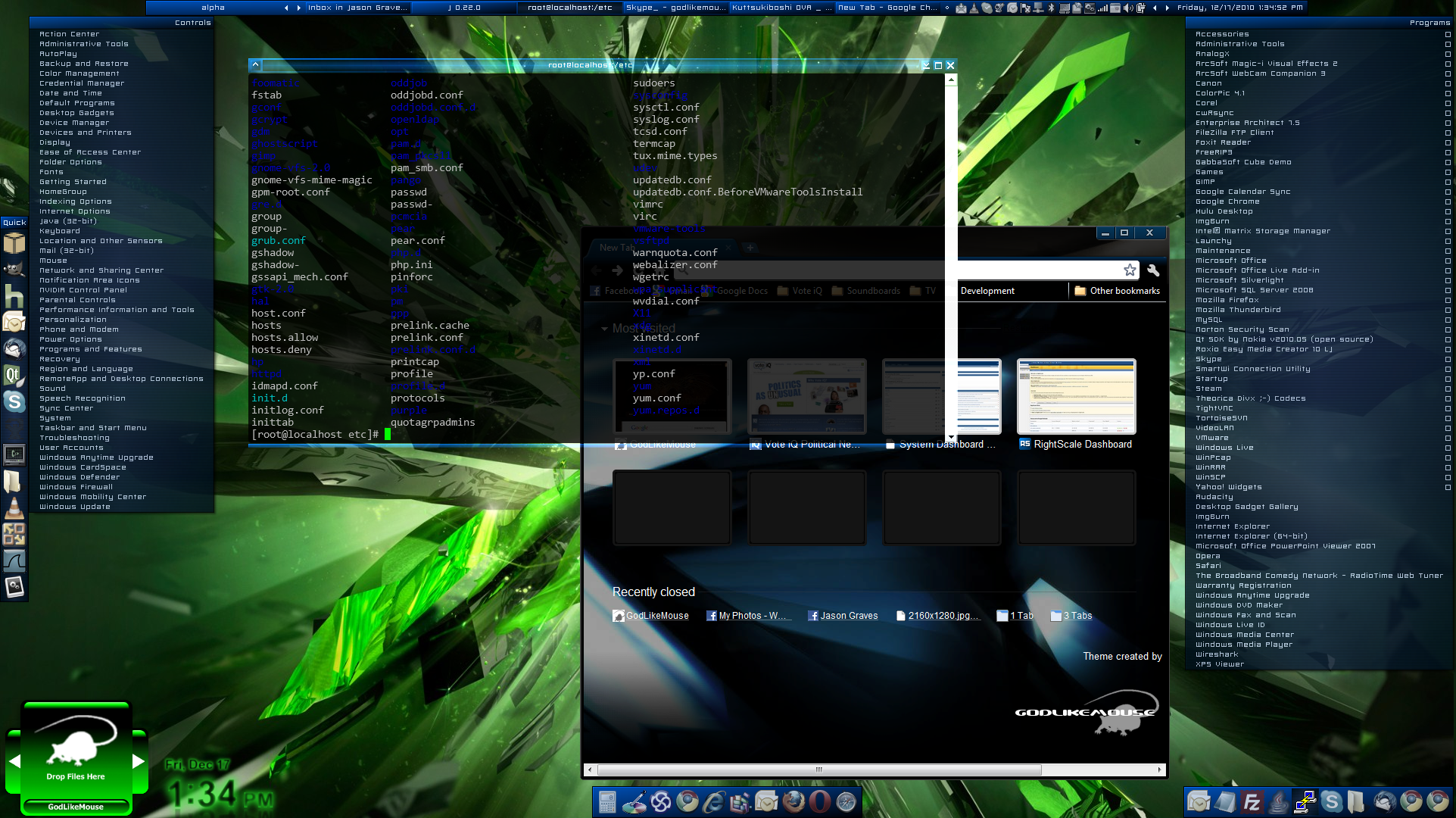
Task: Open FileZilla icon in the right dock
Action: [1252, 801]
